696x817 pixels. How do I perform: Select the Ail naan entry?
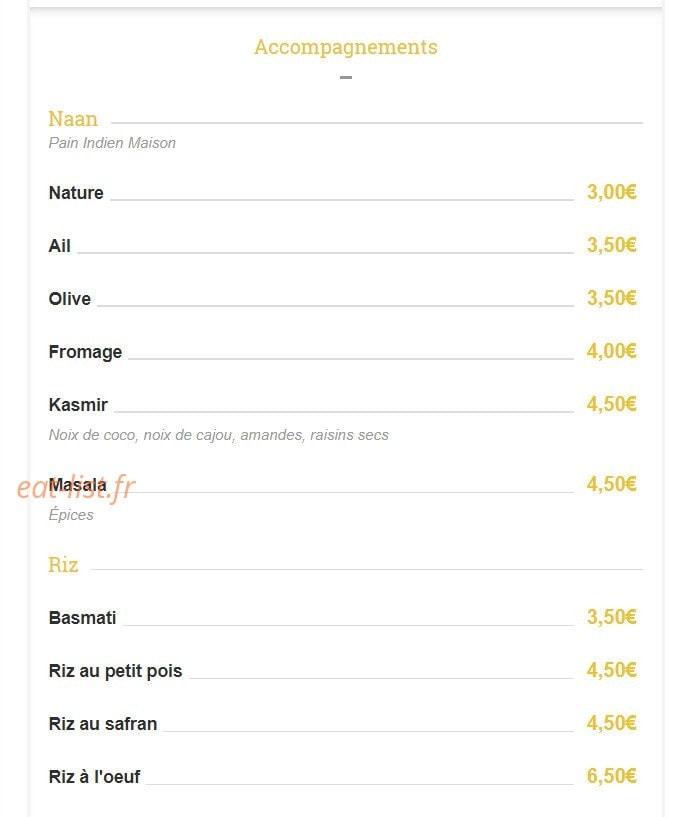(x=59, y=245)
